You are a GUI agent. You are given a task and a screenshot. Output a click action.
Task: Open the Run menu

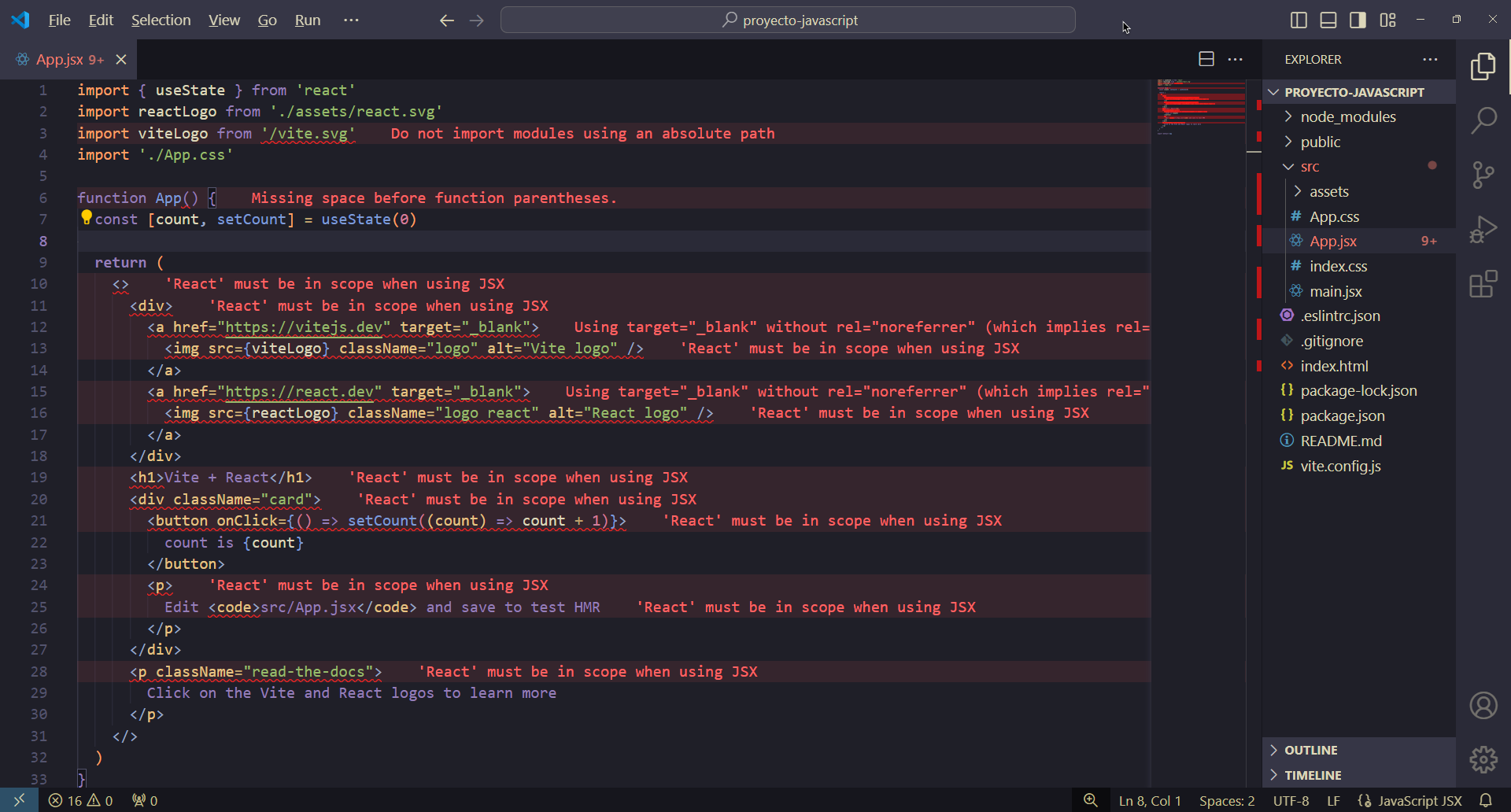click(307, 20)
